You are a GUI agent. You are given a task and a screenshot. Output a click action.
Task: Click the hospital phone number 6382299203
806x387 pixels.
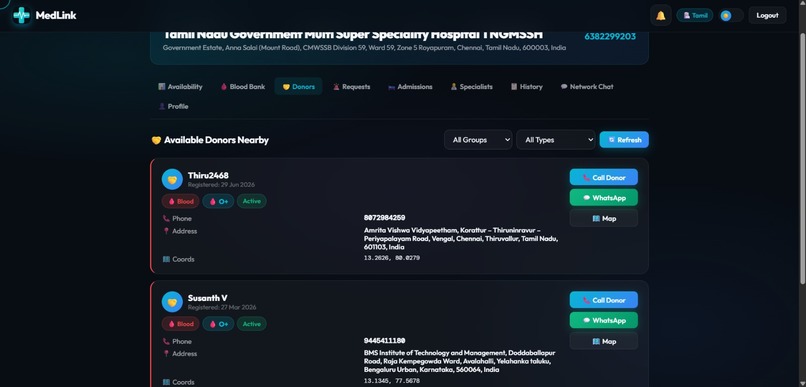(610, 36)
